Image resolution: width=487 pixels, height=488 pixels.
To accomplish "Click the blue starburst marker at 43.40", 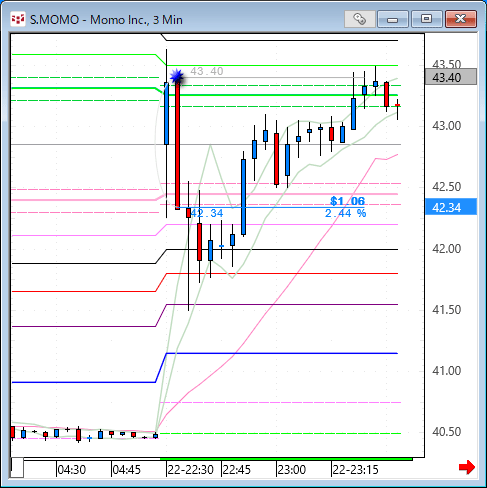I will tap(177, 76).
